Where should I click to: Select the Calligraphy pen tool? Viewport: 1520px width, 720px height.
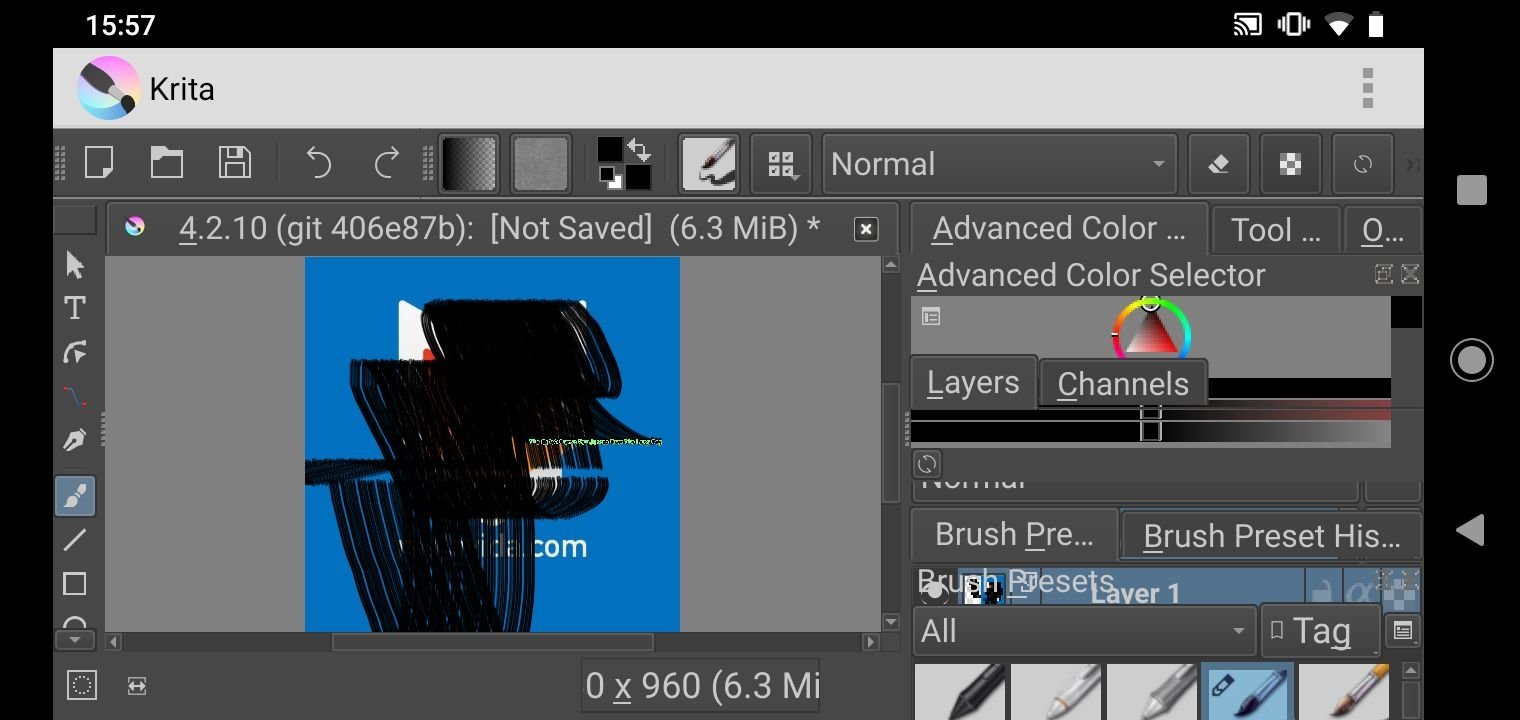coord(75,440)
